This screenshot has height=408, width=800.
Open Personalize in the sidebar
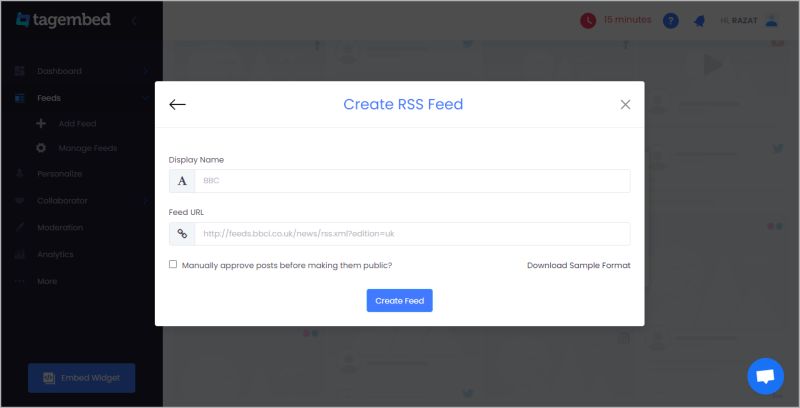pos(59,174)
